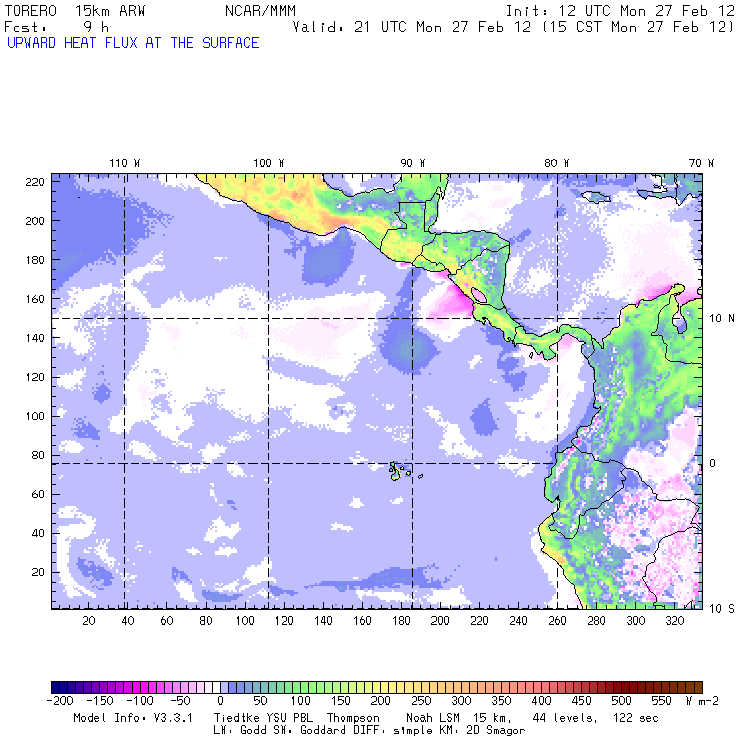Image resolution: width=740 pixels, height=740 pixels.
Task: Click the 'Model Info: V3.3.1' text
Action: (133, 718)
